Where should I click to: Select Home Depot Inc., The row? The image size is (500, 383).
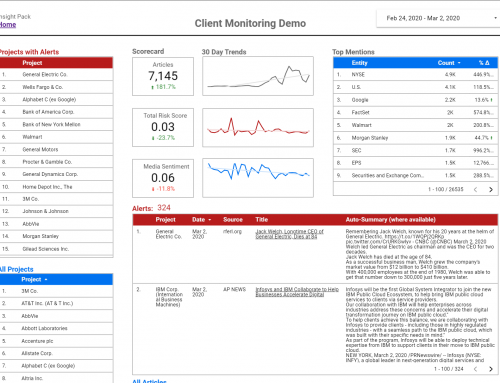point(56,187)
